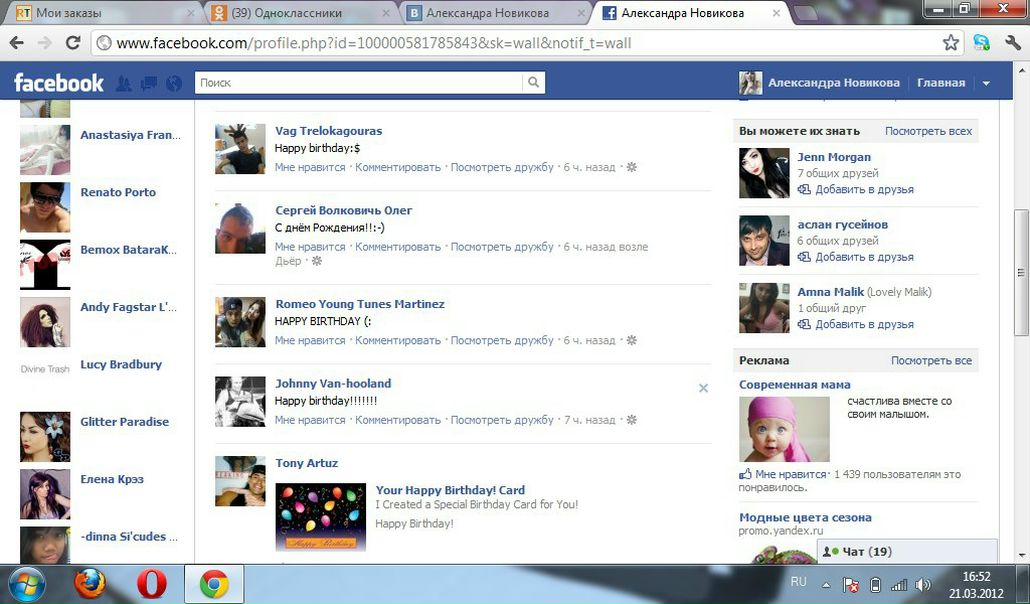
Task: Adjust volume via the speaker tray icon
Action: point(922,584)
